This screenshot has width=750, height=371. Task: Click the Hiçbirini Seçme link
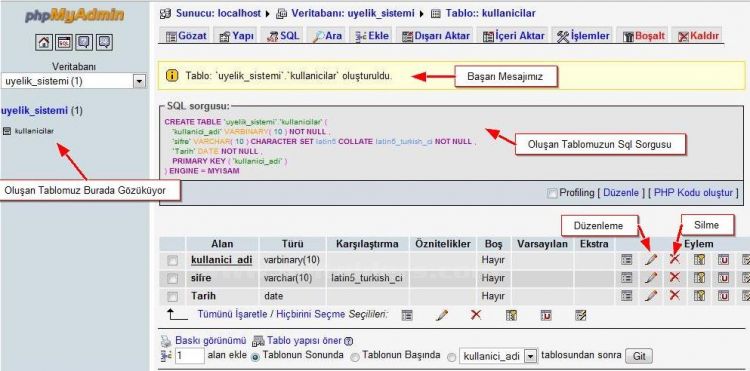point(310,315)
